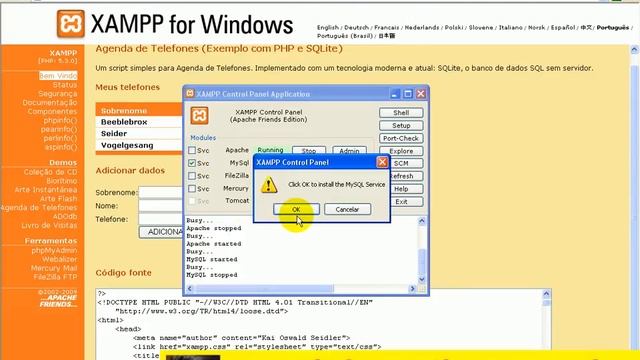Click the Setup button
Screen dimensions: 640x360
point(401,125)
